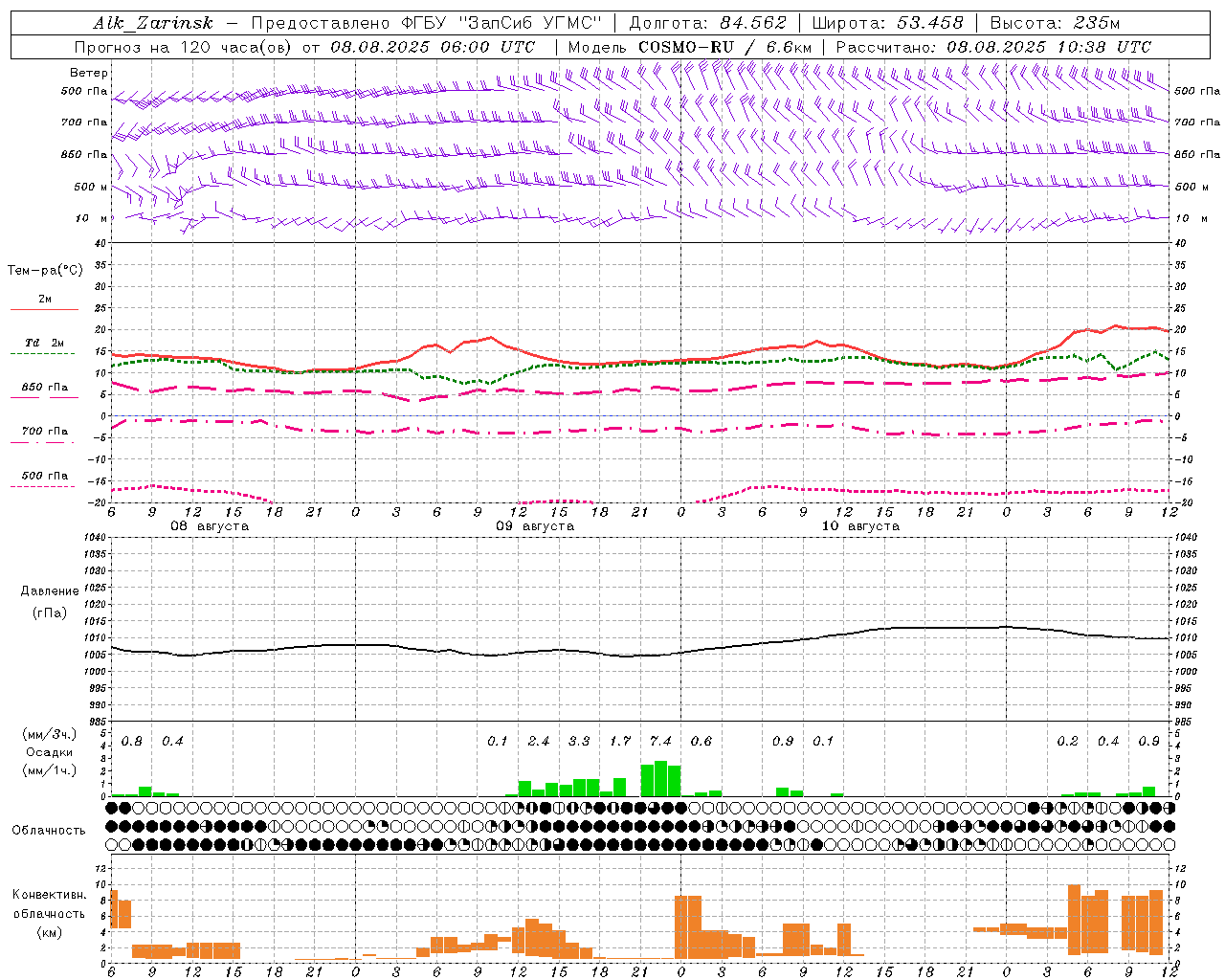
Task: Click the "Конвективн." convective cloud label
Action: (50, 895)
